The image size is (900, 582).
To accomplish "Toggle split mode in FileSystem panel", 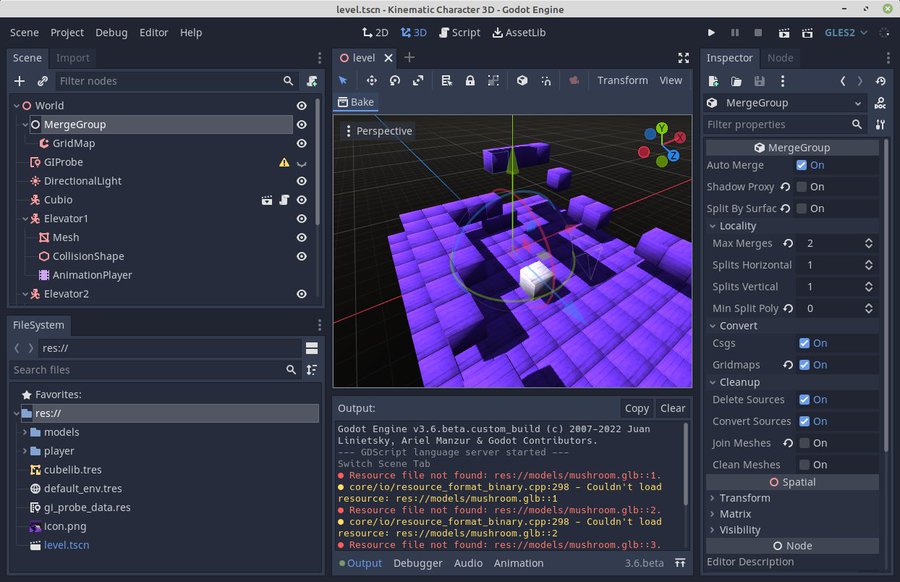I will click(312, 348).
